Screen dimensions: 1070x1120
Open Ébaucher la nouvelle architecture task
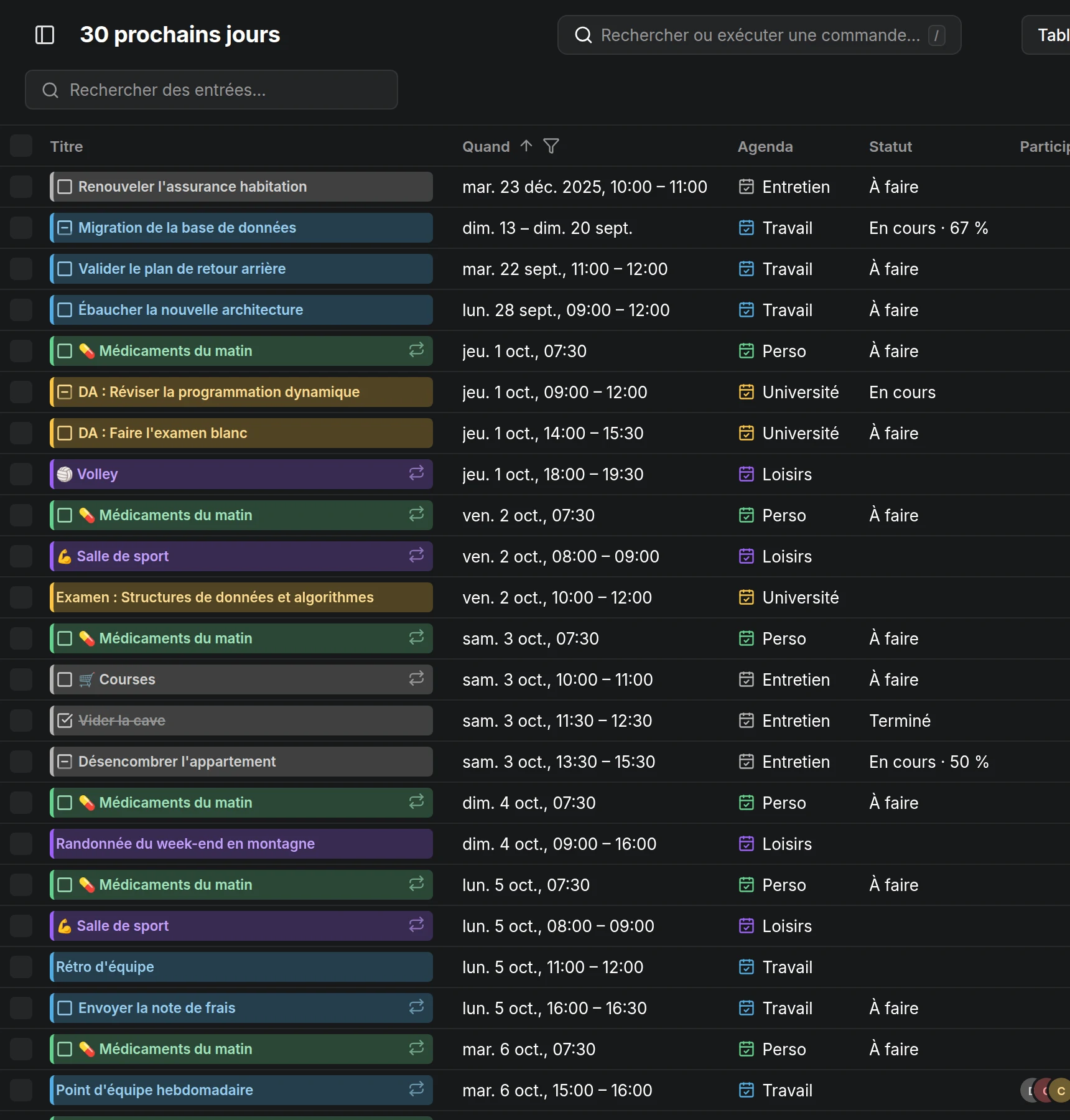tap(241, 310)
